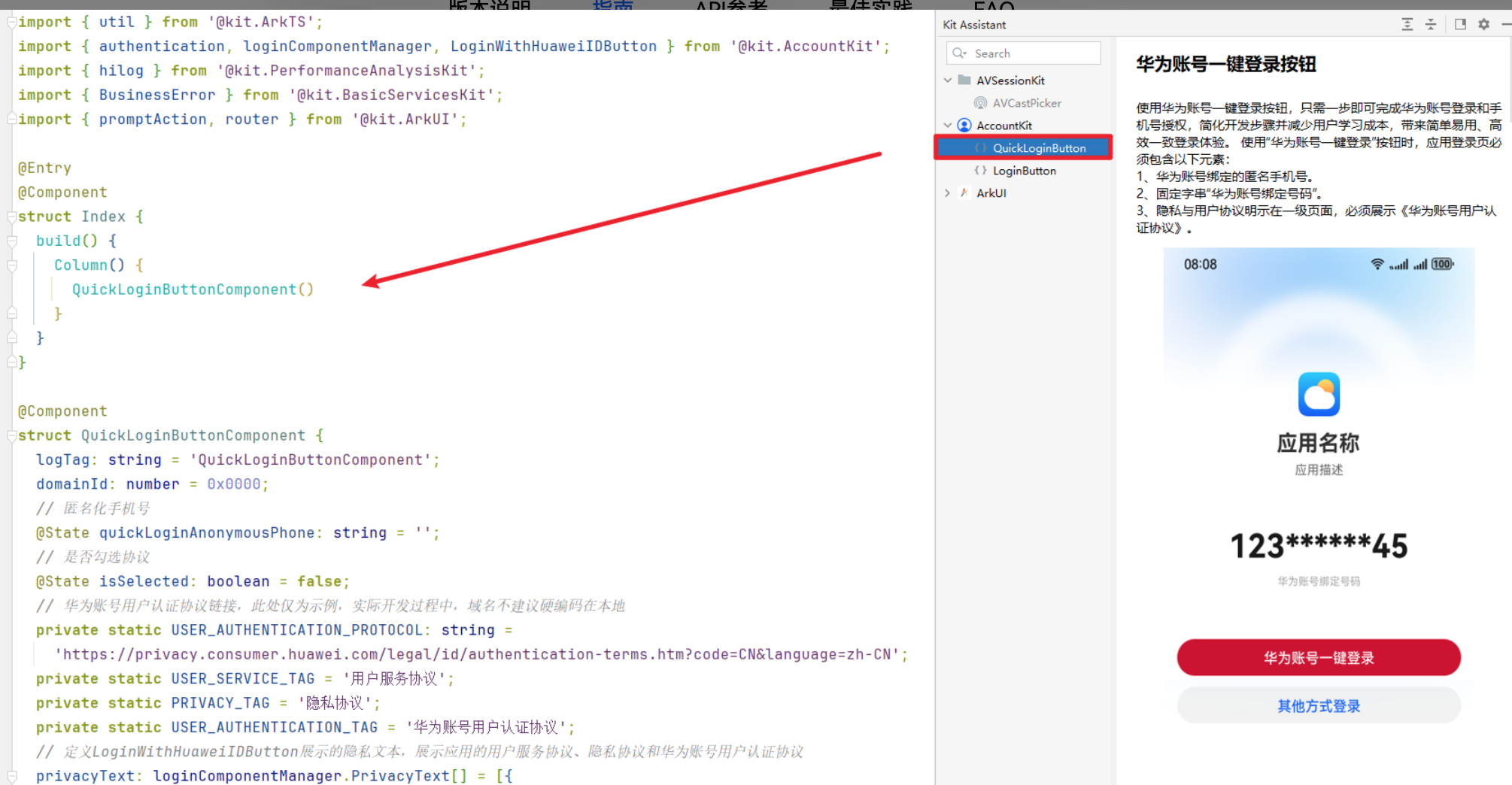Click 应用名称 title in preview
This screenshot has height=785, width=1512.
click(1319, 443)
